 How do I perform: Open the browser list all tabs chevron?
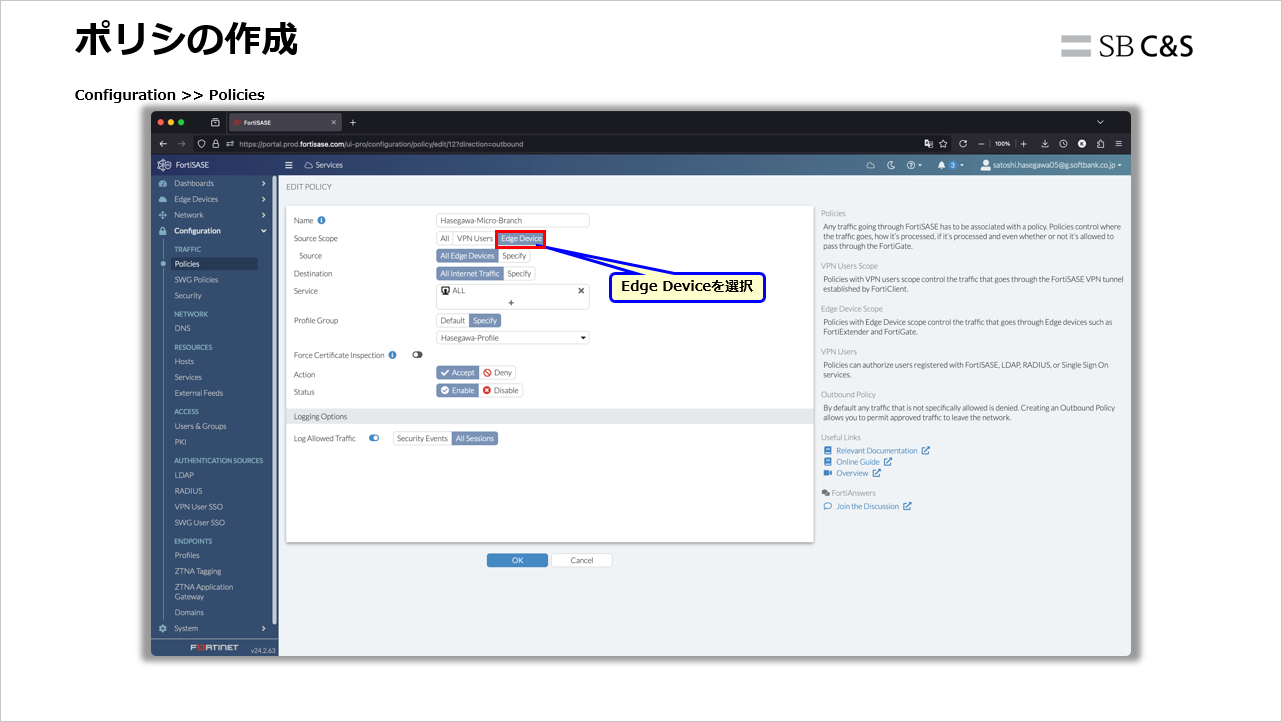click(x=1100, y=122)
